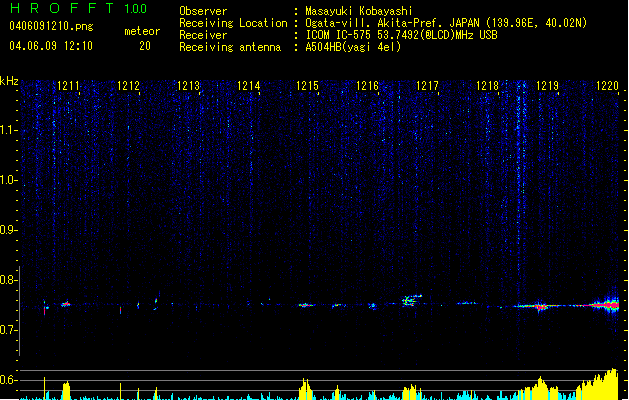Click the date stamp 04.06.09 12:10

tap(51, 46)
